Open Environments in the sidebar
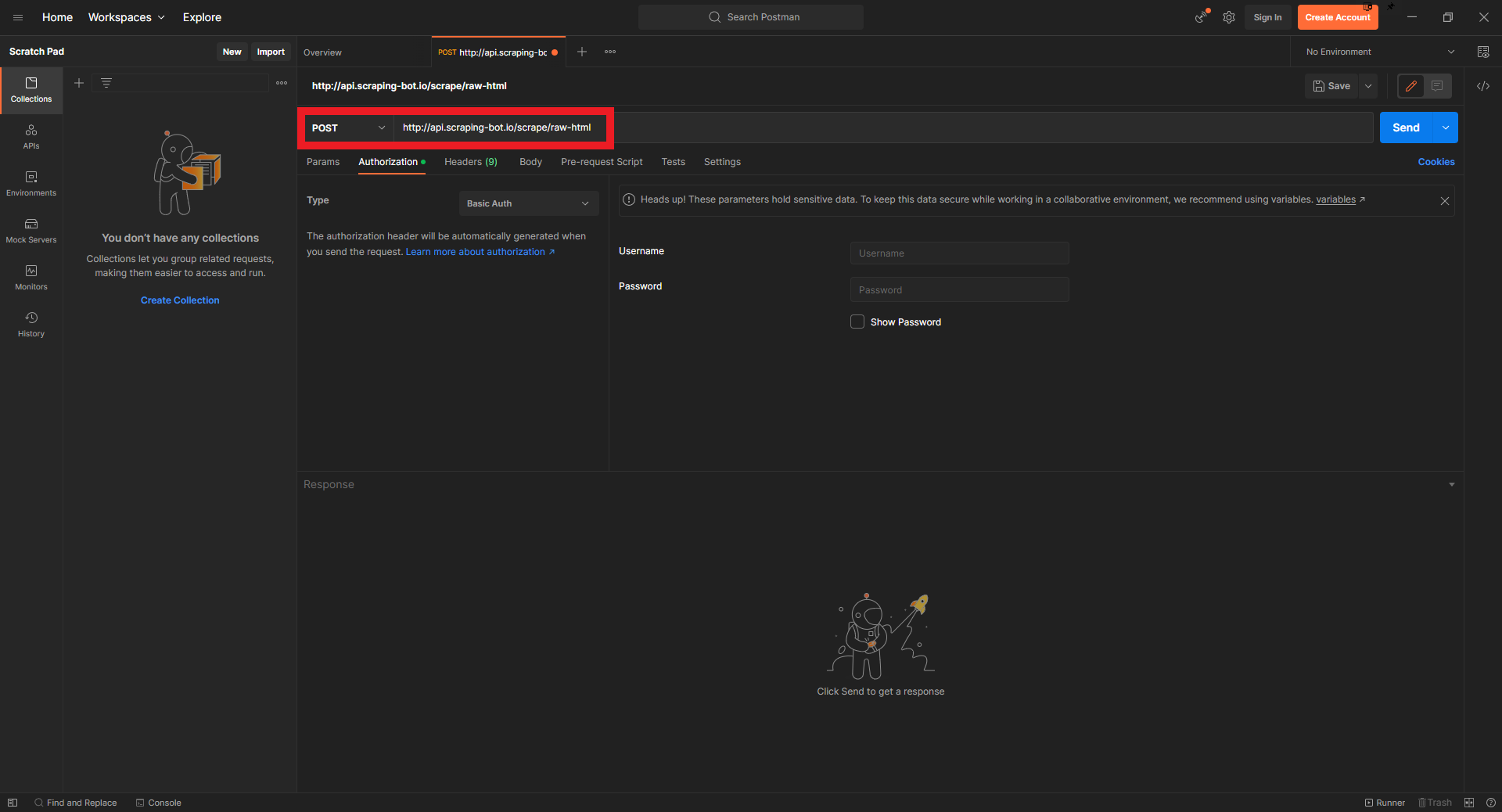 click(x=31, y=184)
